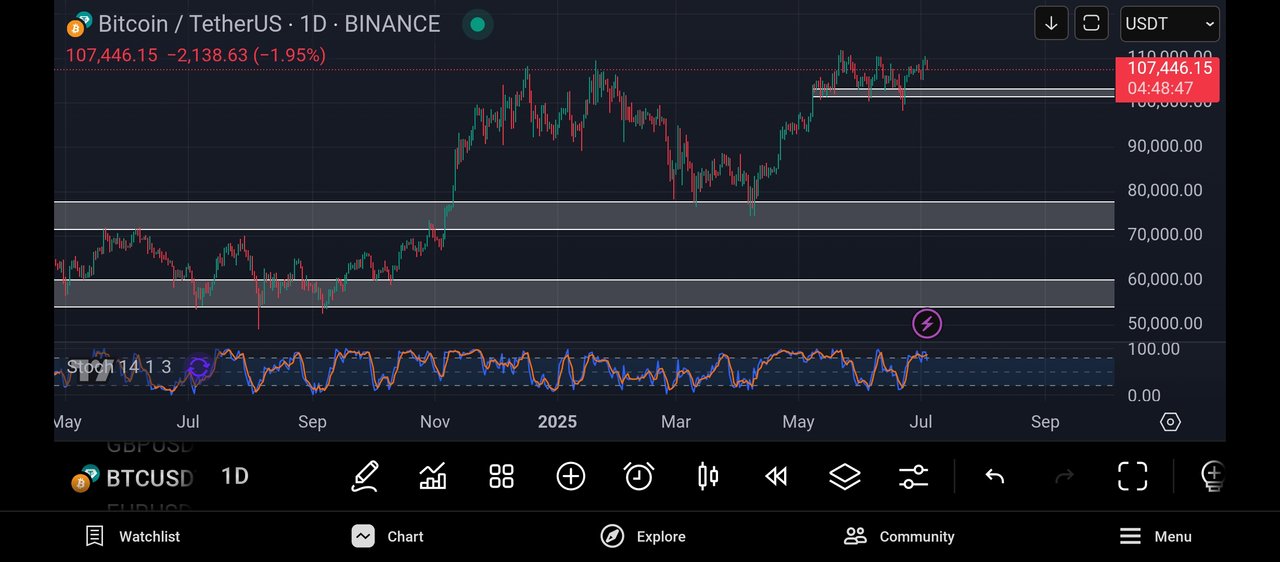Viewport: 1280px width, 562px height.
Task: Open the layout grid templates icon
Action: pyautogui.click(x=501, y=476)
